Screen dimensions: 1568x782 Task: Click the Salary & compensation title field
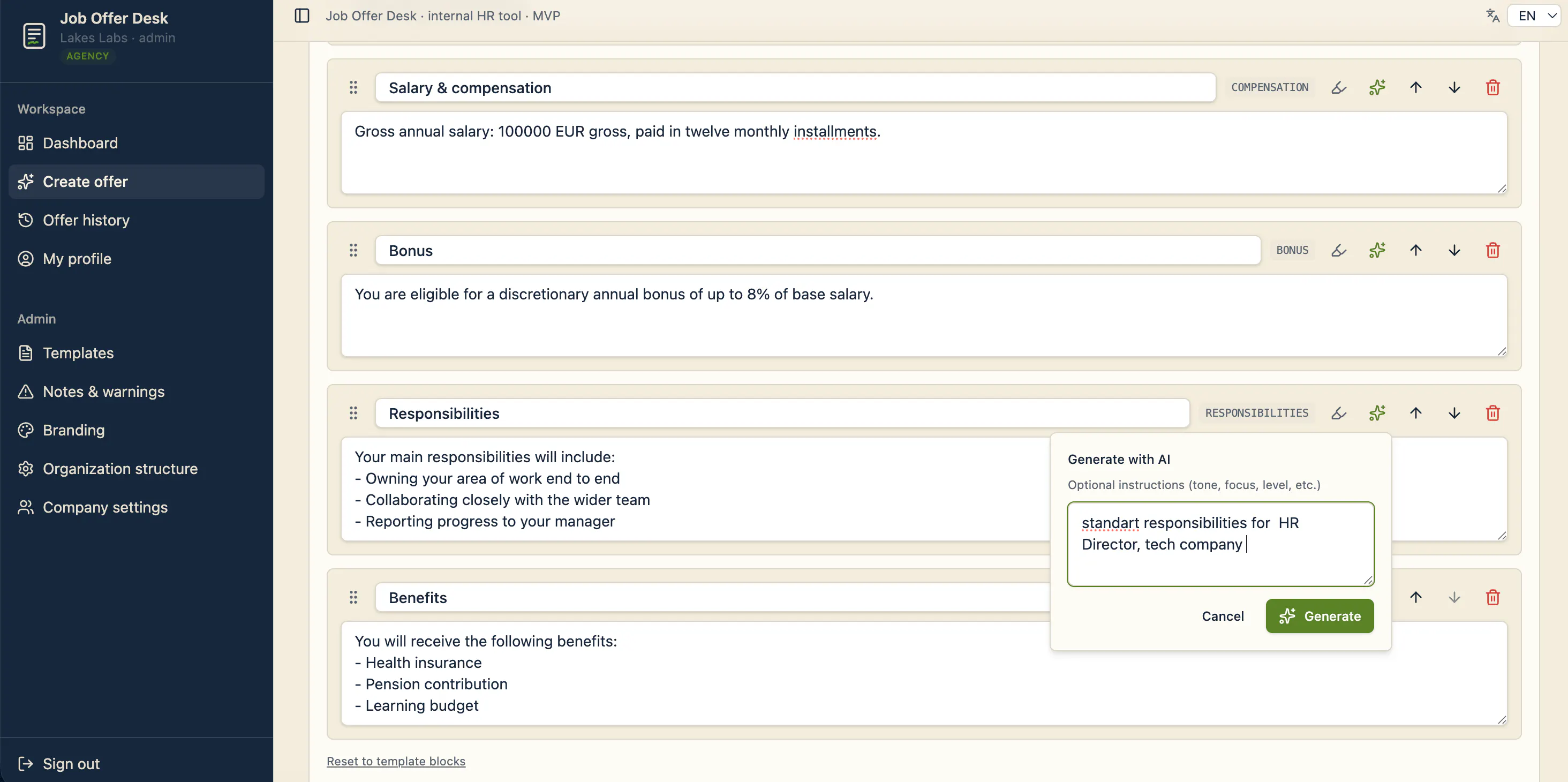(x=796, y=88)
